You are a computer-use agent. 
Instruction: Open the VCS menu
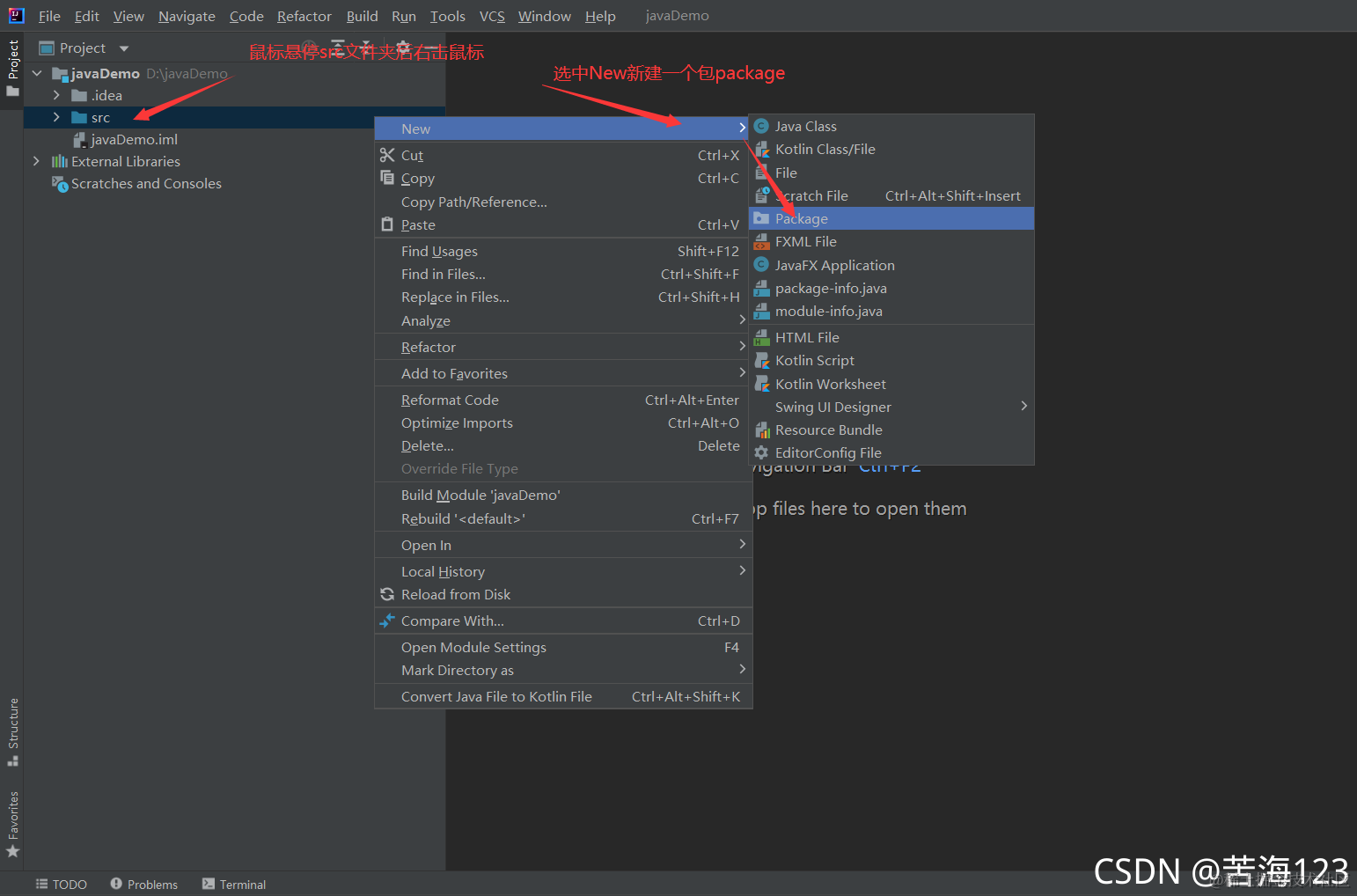492,16
